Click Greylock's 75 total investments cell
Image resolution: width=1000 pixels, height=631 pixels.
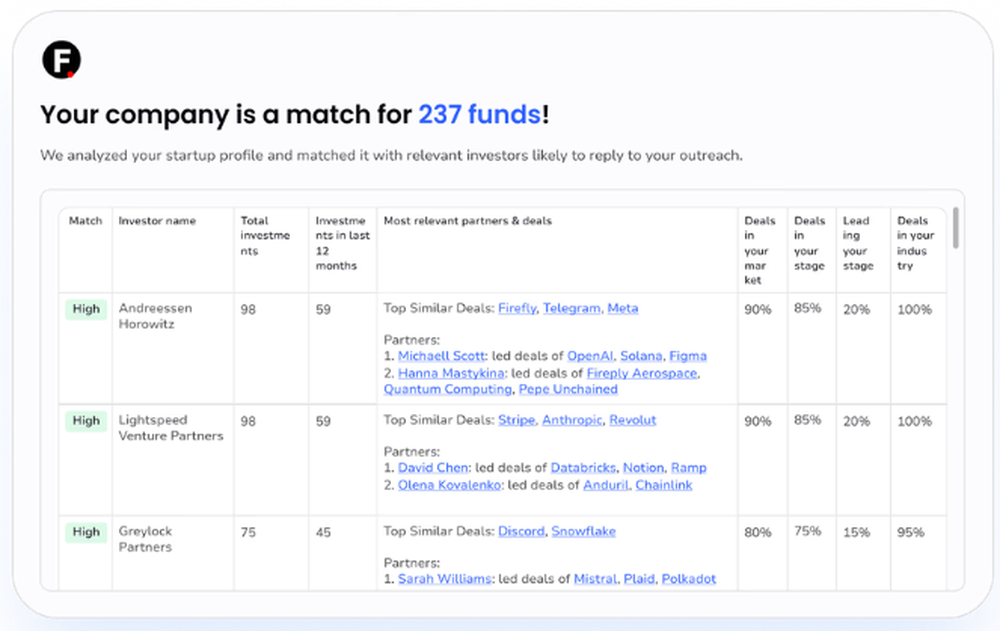(248, 532)
